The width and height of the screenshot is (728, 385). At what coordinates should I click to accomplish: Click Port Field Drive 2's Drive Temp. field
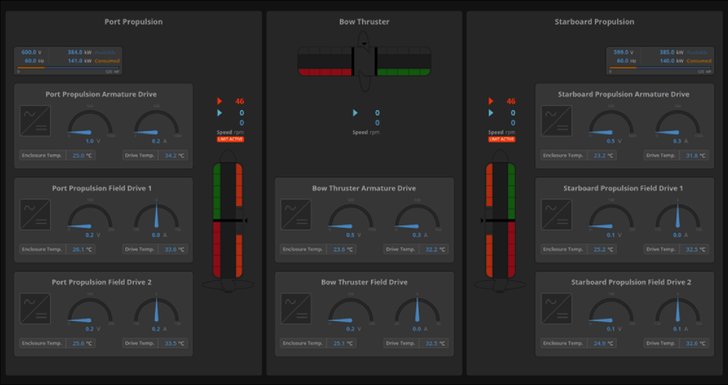click(155, 343)
